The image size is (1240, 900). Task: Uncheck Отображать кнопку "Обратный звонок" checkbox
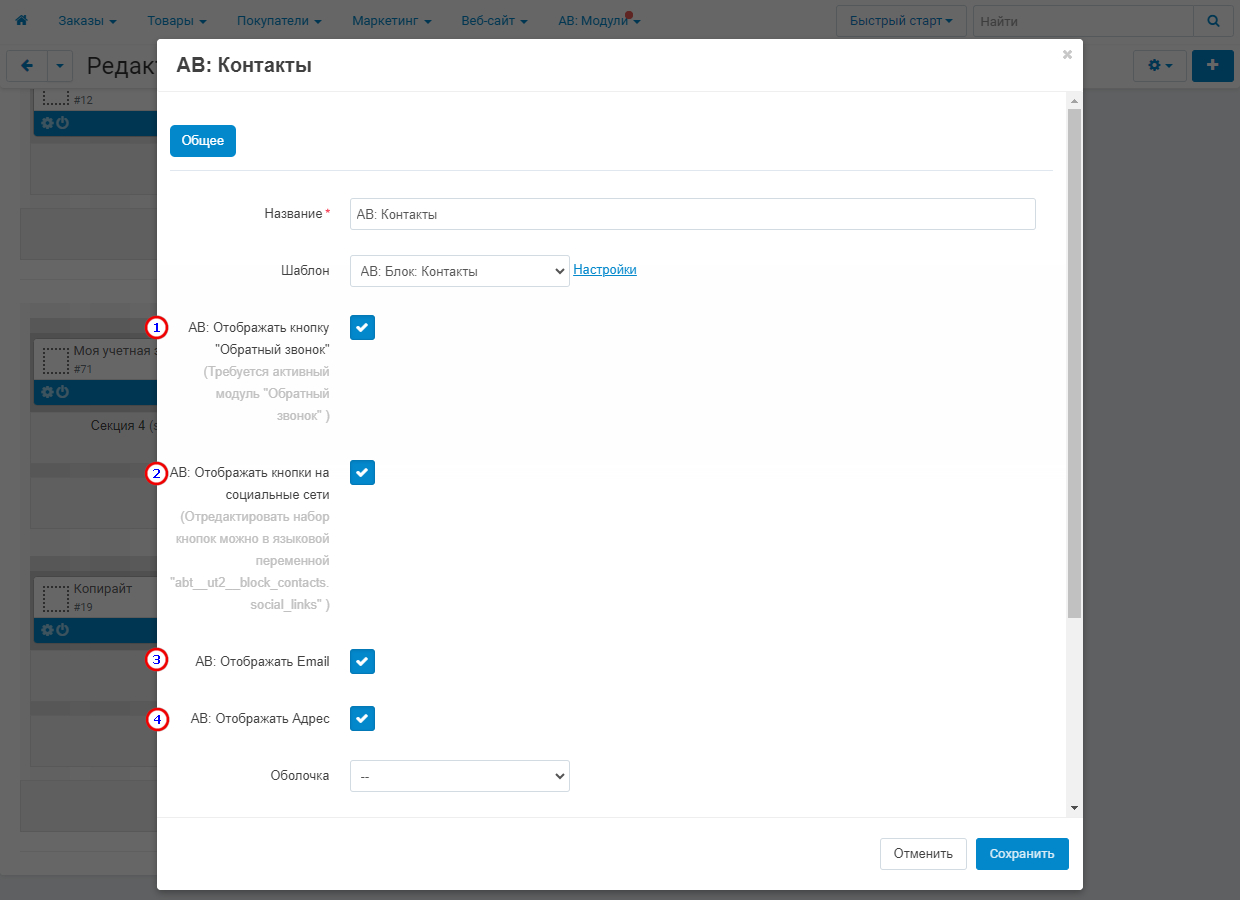tap(362, 327)
